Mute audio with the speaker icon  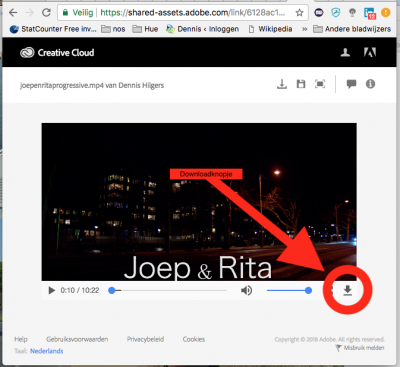tap(246, 291)
